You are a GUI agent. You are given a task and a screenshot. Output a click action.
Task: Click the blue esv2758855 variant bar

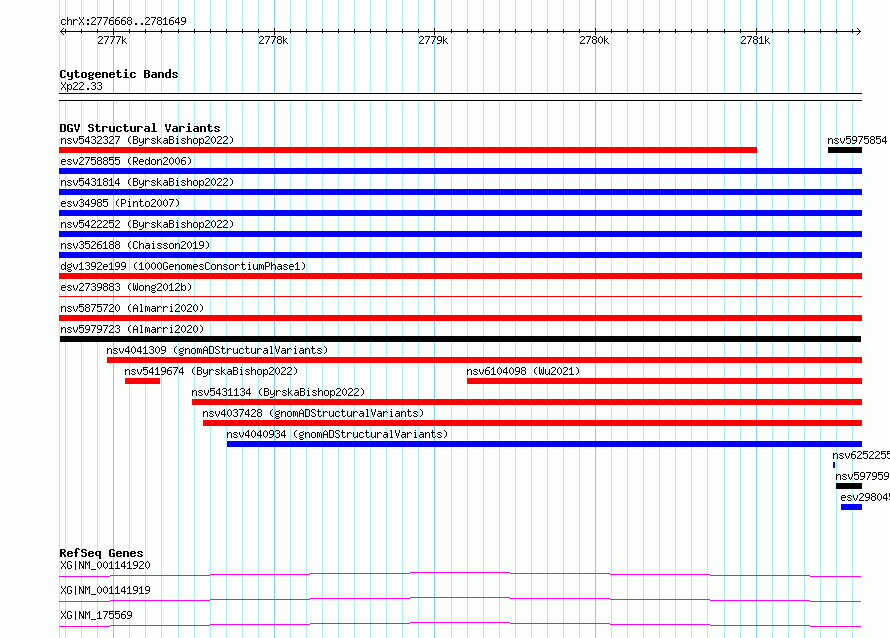click(460, 171)
